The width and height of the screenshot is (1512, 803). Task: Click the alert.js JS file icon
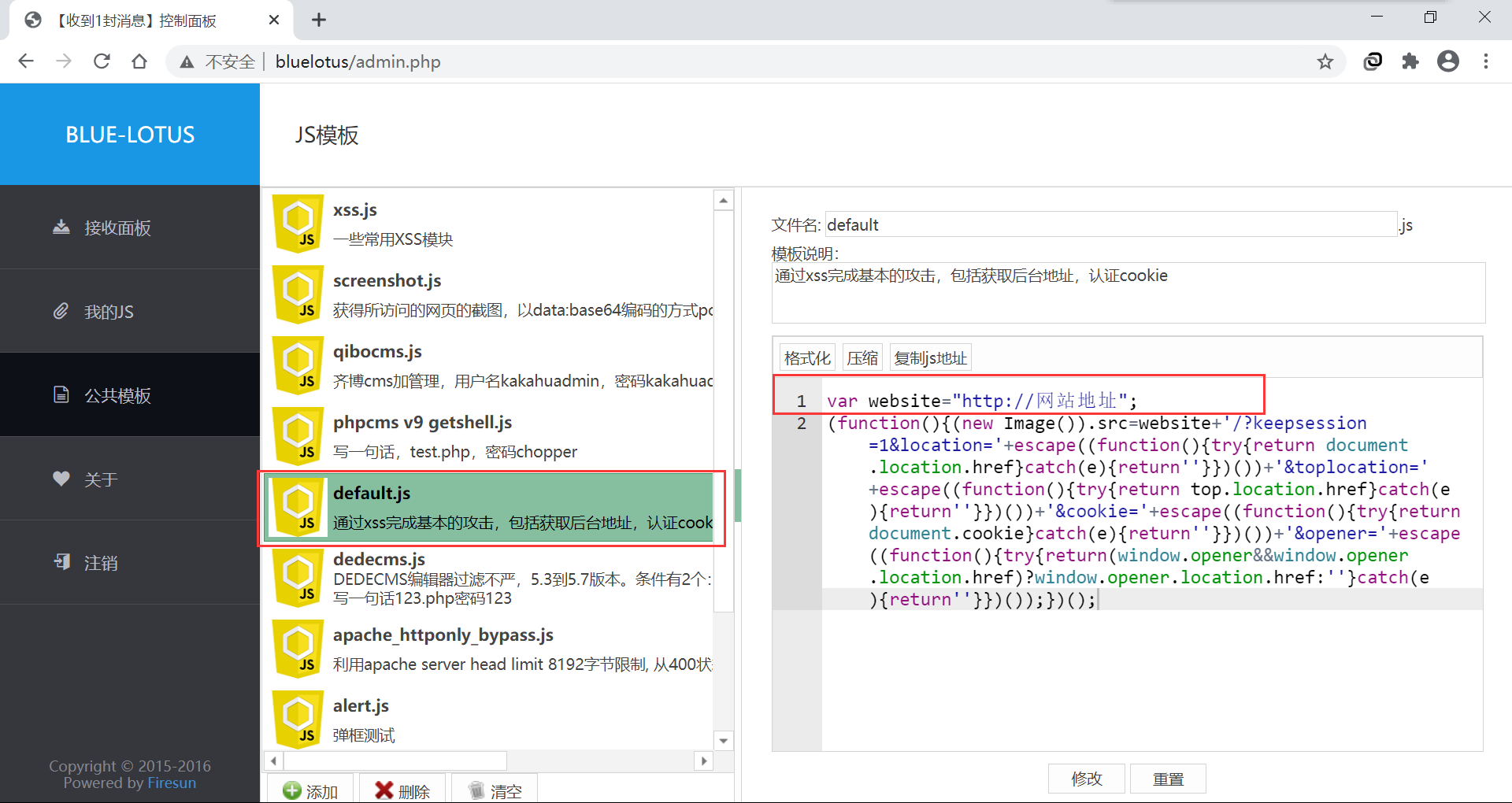[x=298, y=720]
